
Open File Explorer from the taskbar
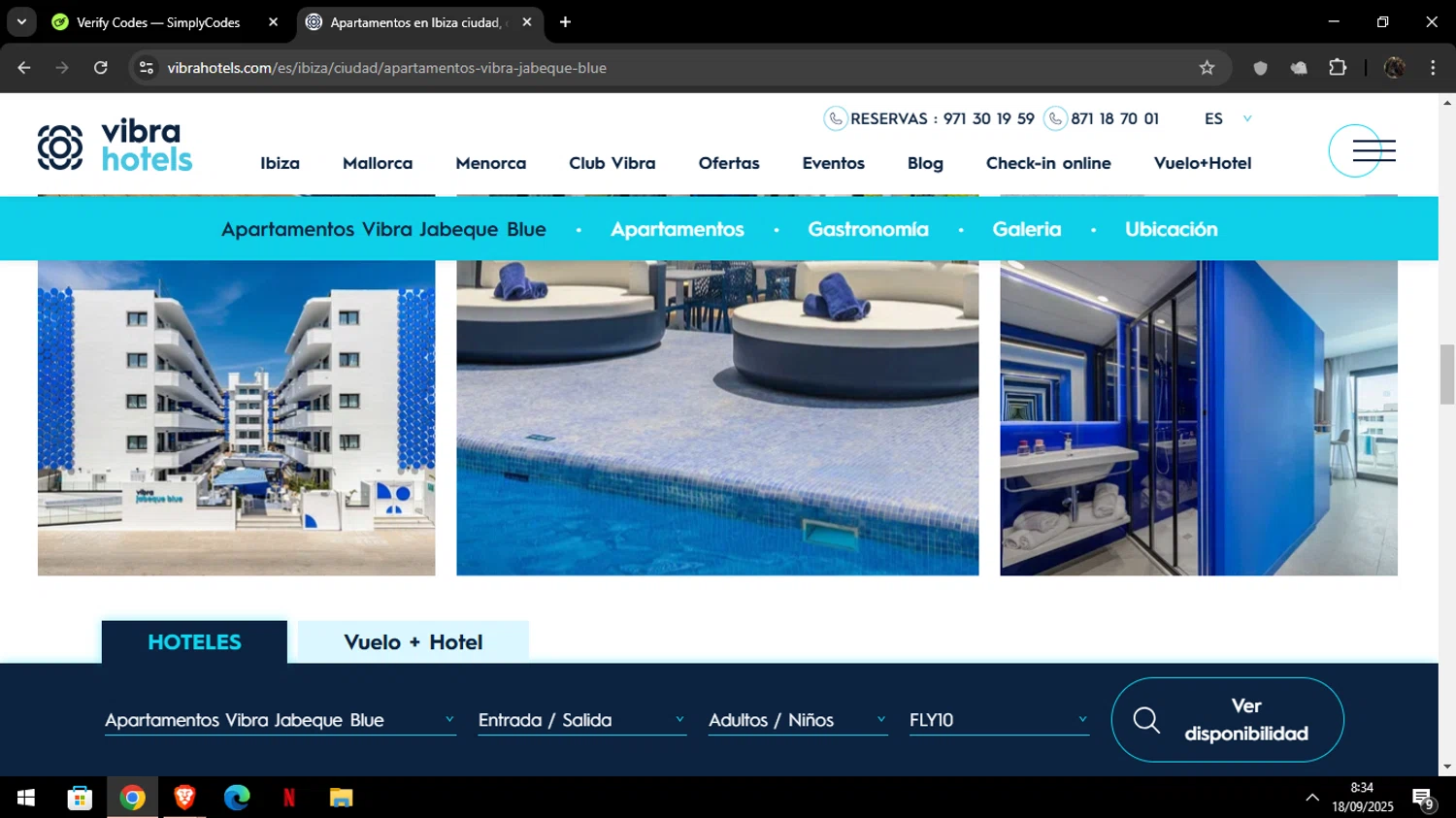tap(341, 798)
